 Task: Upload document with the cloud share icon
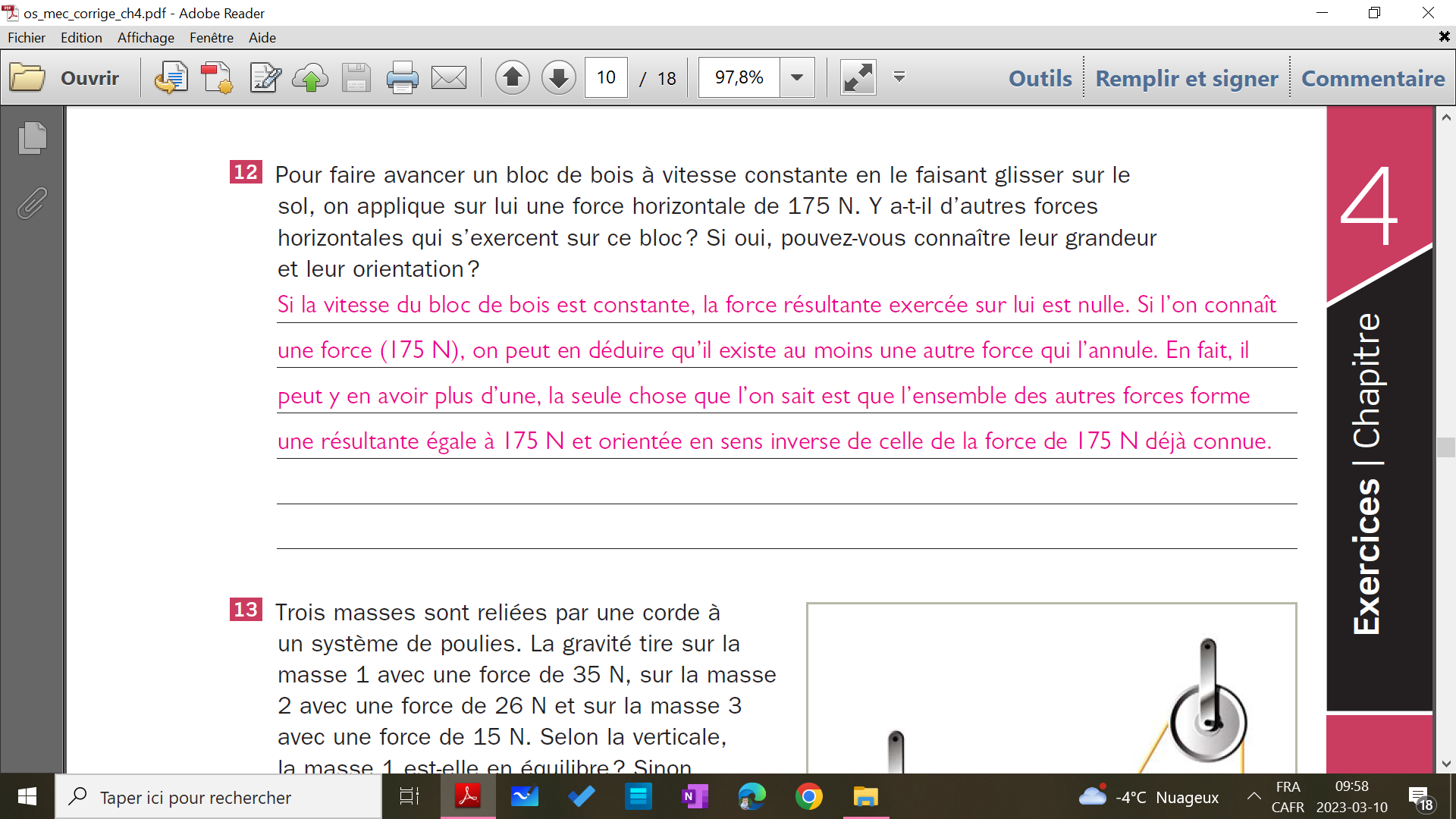(x=309, y=77)
